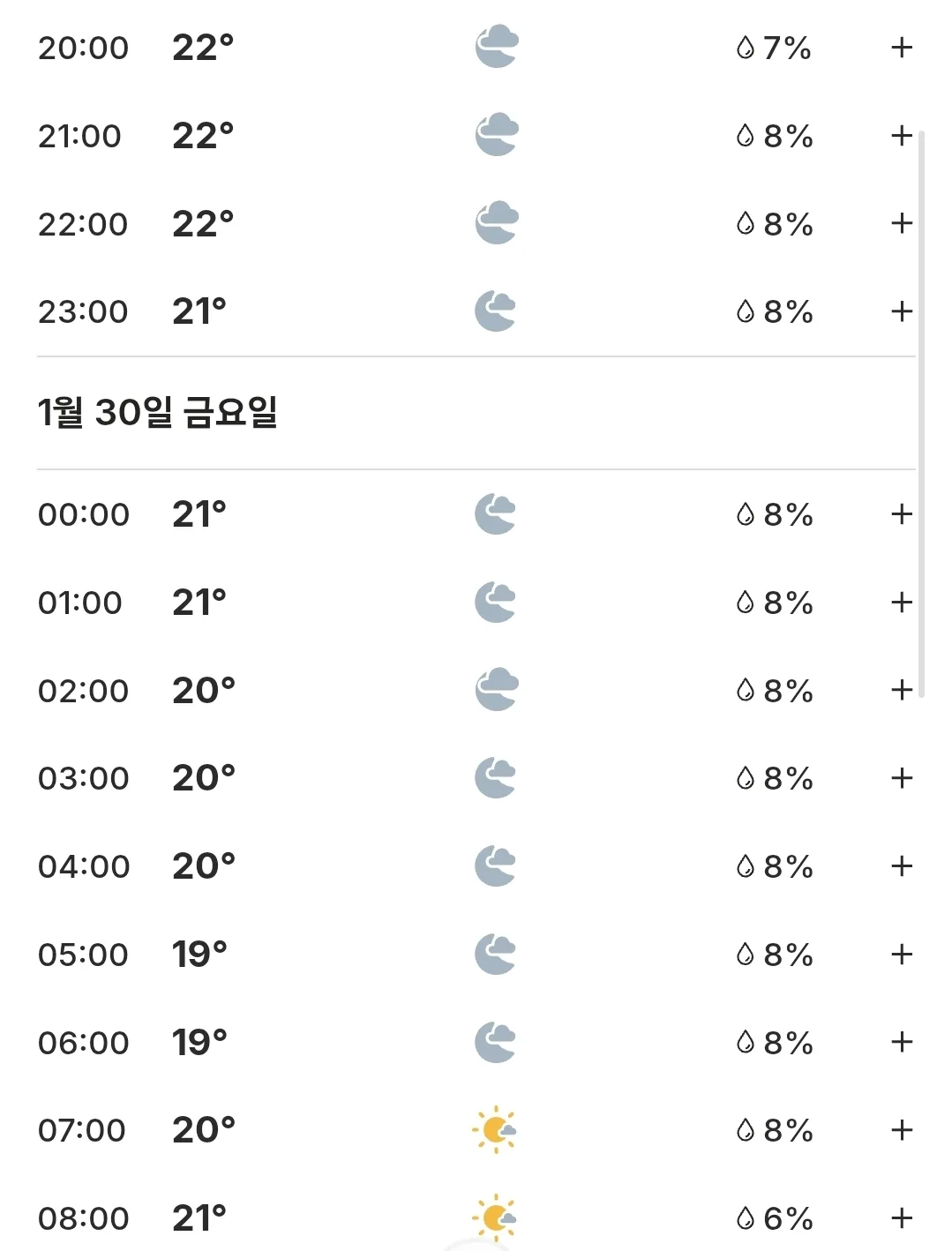Expand the 07:00 forecast row plus

point(901,1130)
